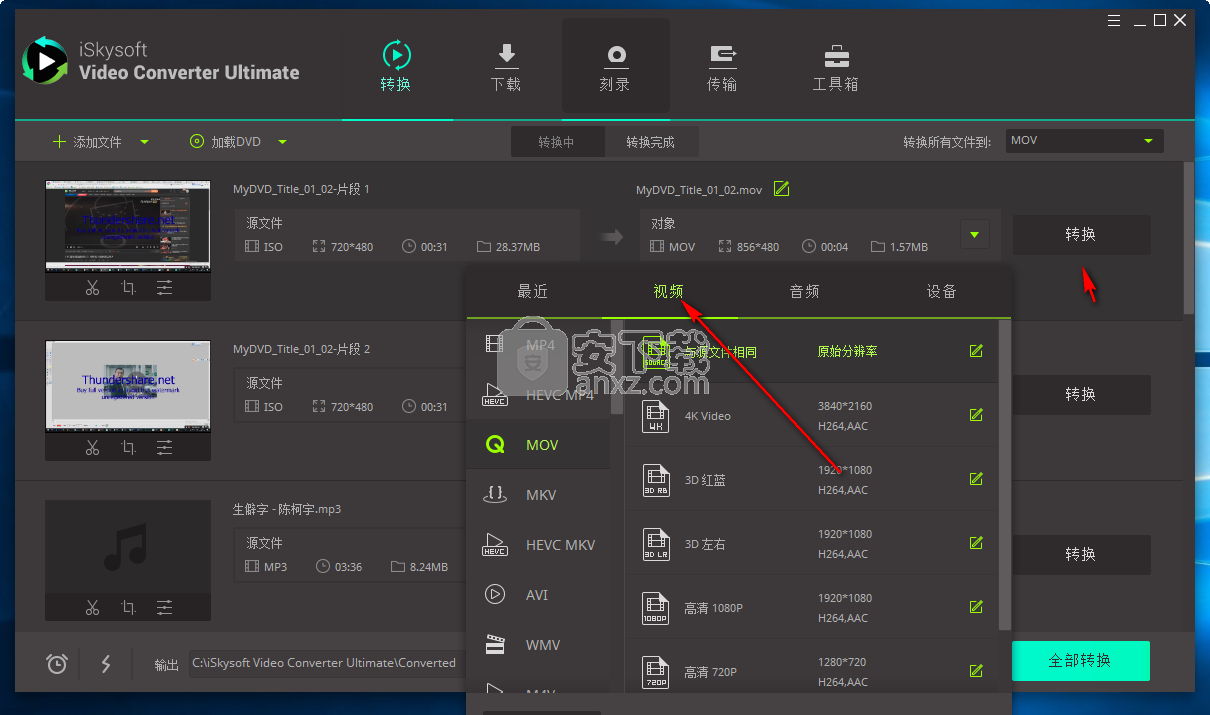Select the 片段 2 video thumbnail
1210x715 pixels.
[128, 386]
